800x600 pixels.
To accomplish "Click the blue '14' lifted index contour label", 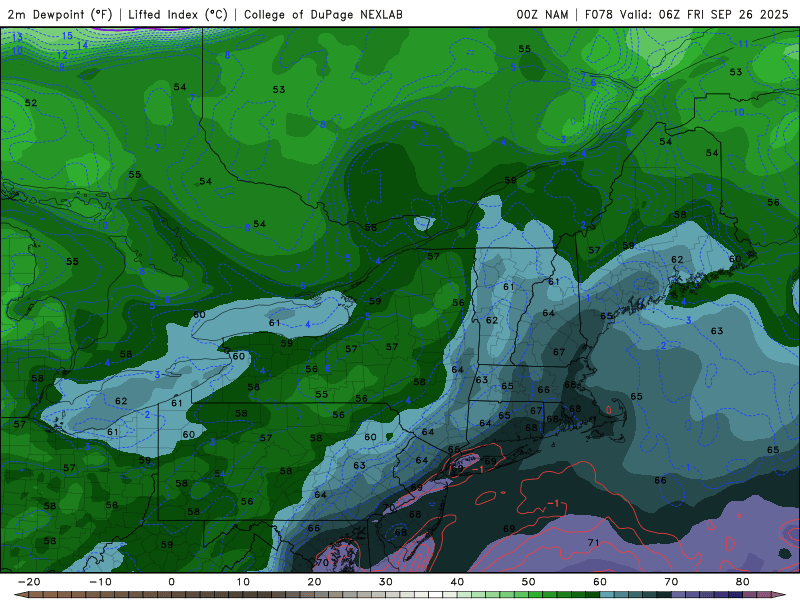I will [83, 45].
